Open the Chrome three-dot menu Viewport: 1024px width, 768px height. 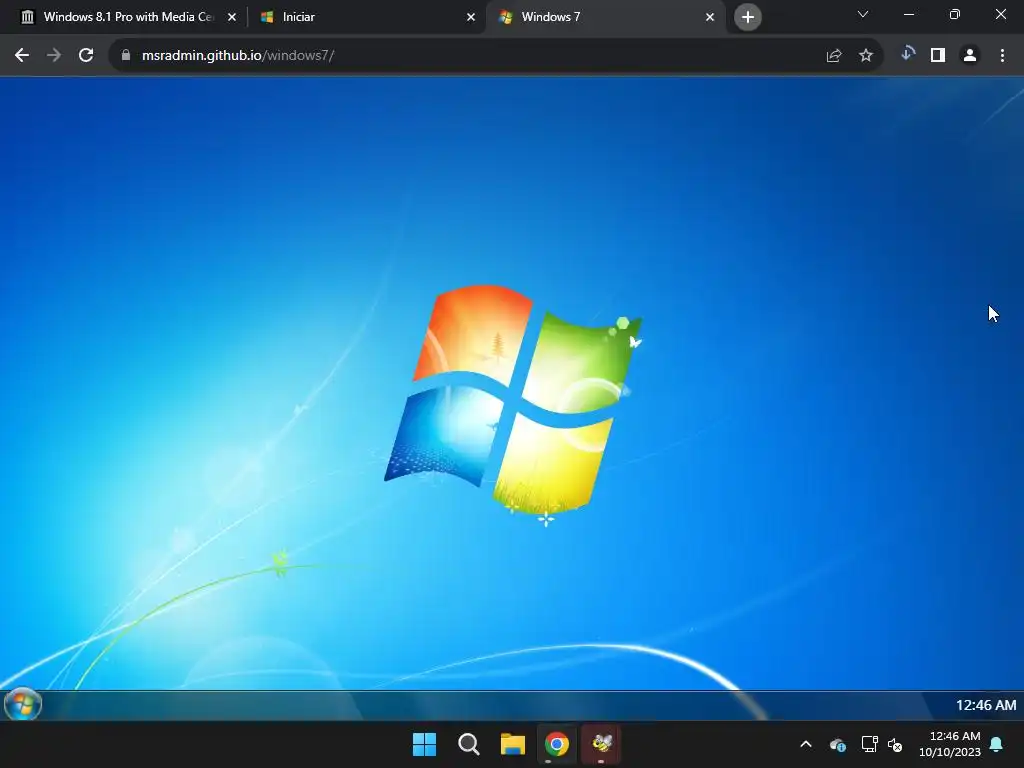[x=1002, y=56]
